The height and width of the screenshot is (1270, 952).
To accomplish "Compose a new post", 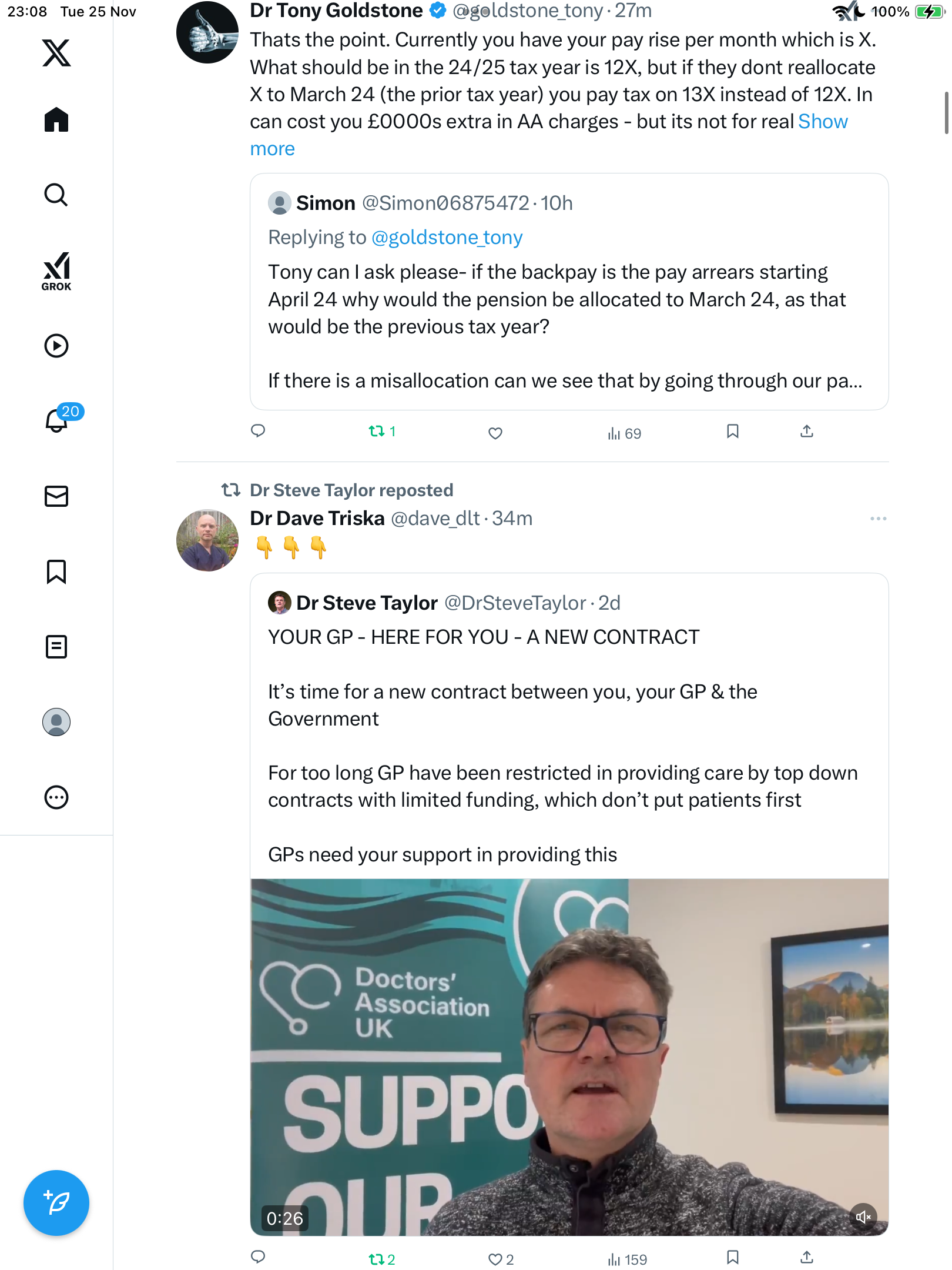I will pos(56,1203).
